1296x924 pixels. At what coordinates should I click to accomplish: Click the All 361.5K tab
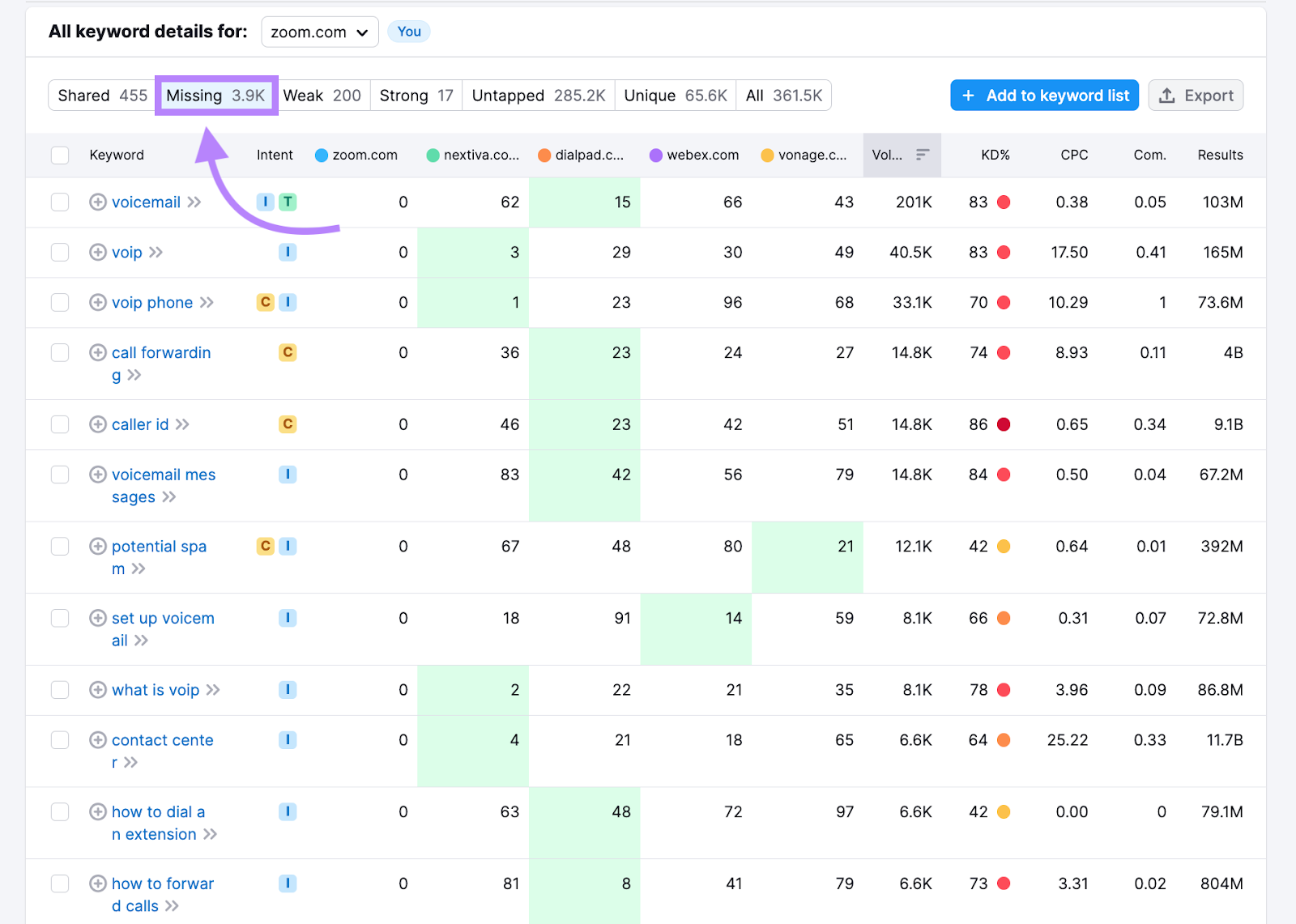point(784,96)
